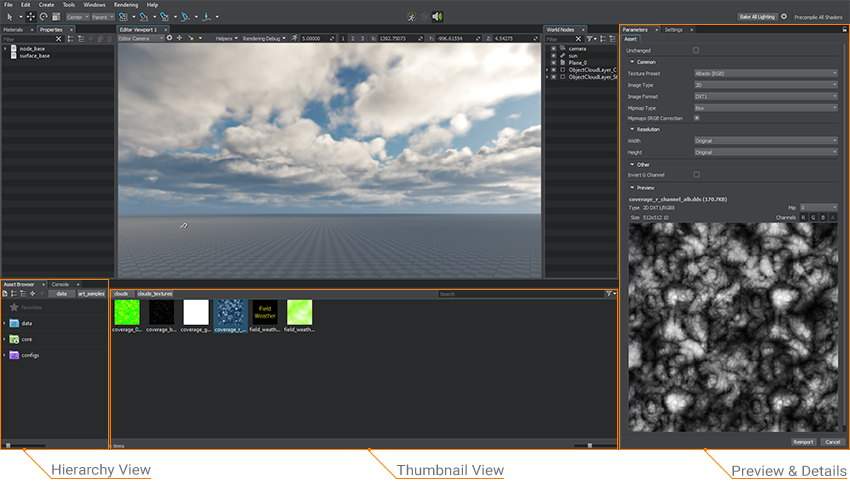Click the play/run animation icon in top toolbar
This screenshot has width=850, height=488.
click(413, 17)
